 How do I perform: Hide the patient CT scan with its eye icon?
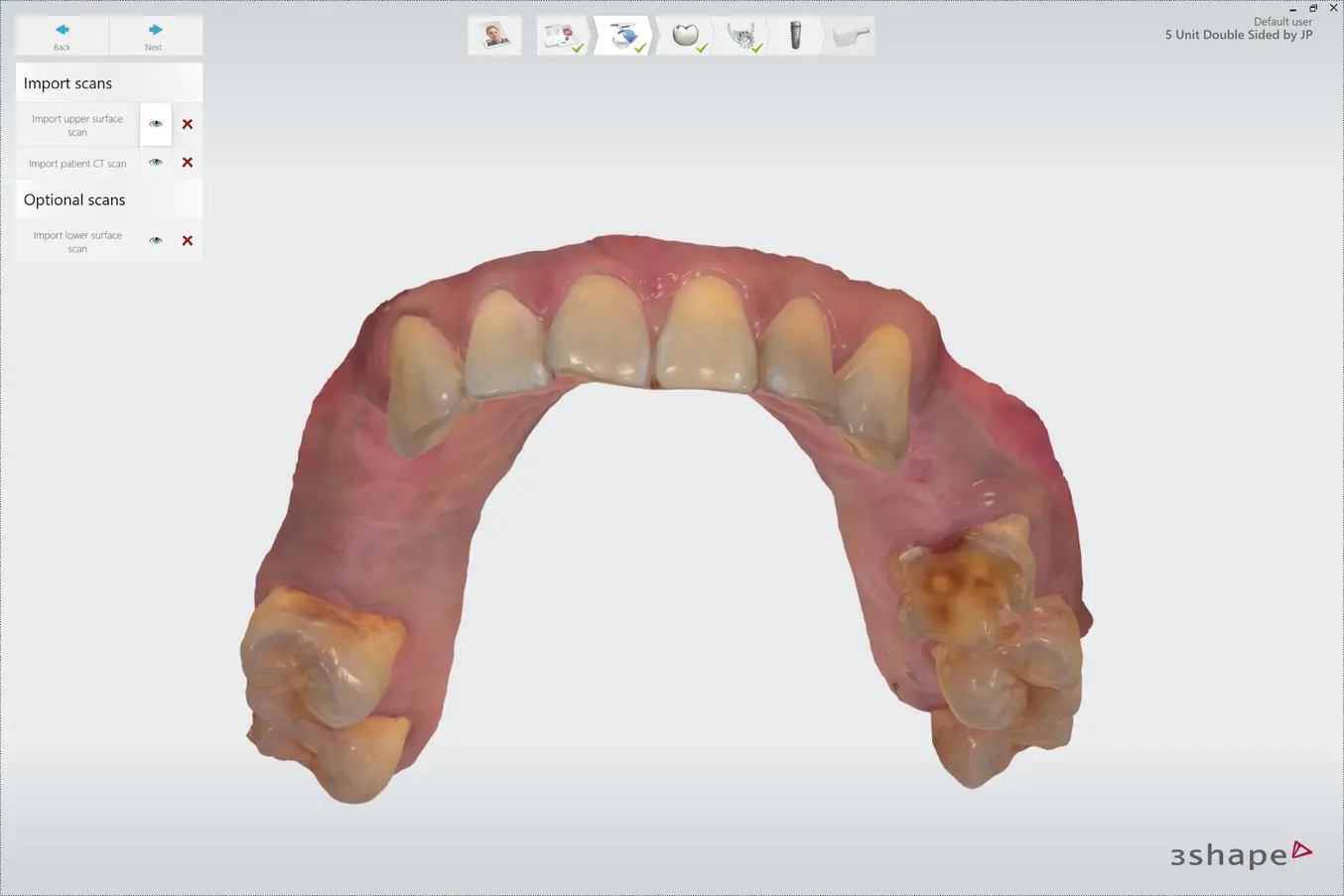coord(155,162)
